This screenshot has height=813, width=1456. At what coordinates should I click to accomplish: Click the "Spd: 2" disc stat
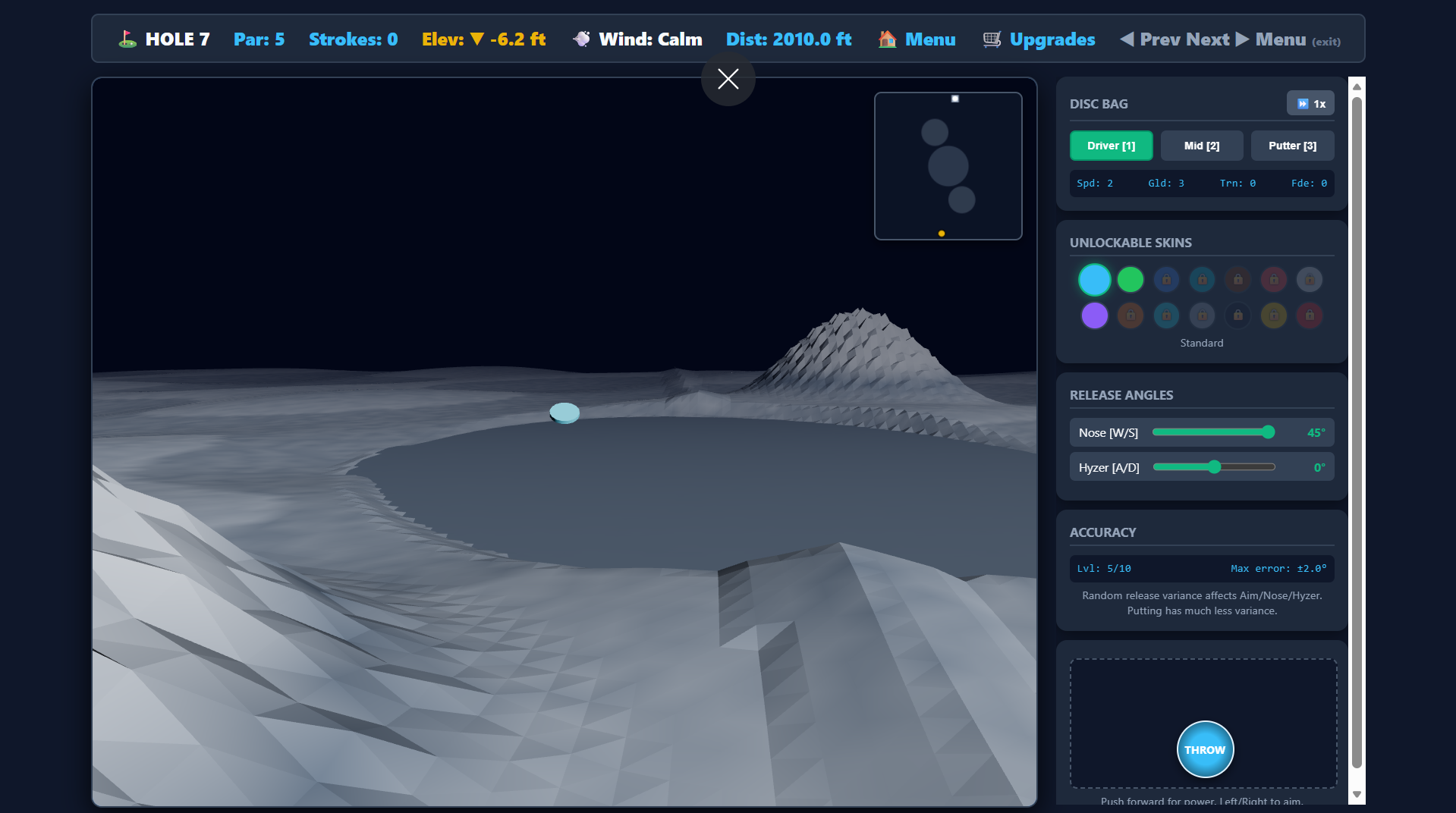(x=1095, y=184)
